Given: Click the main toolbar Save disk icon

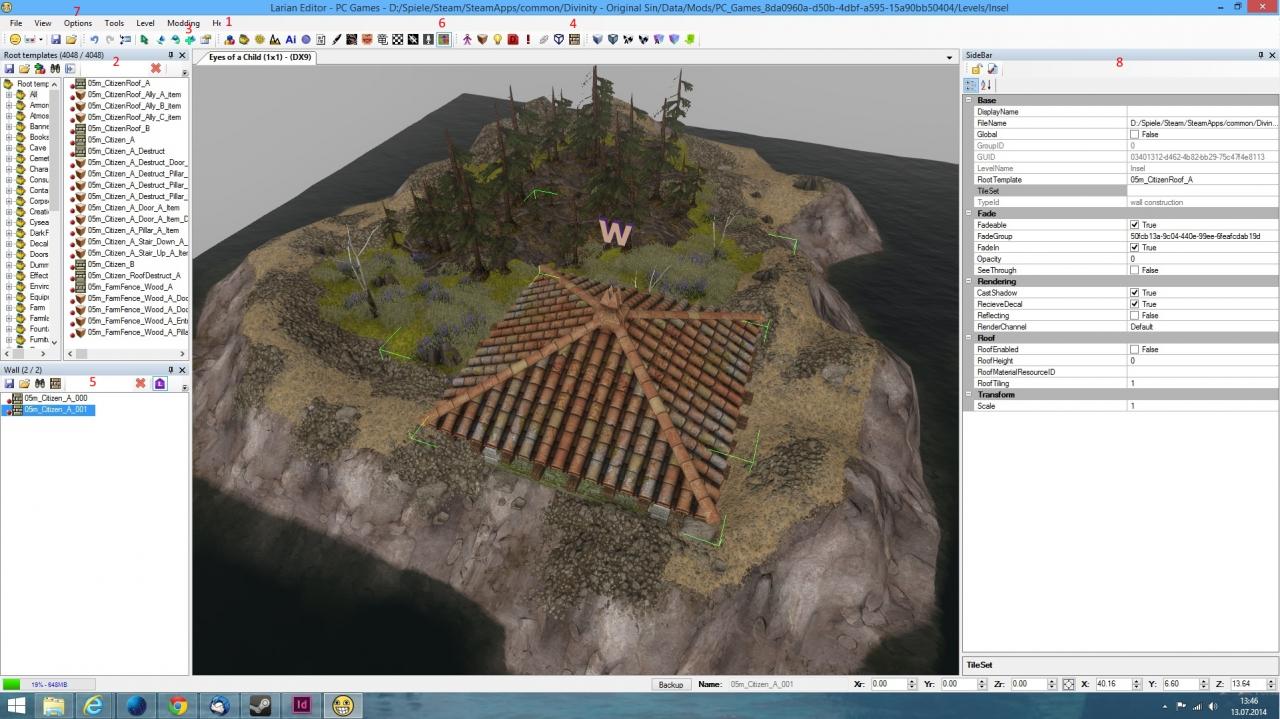Looking at the screenshot, I should pos(55,39).
